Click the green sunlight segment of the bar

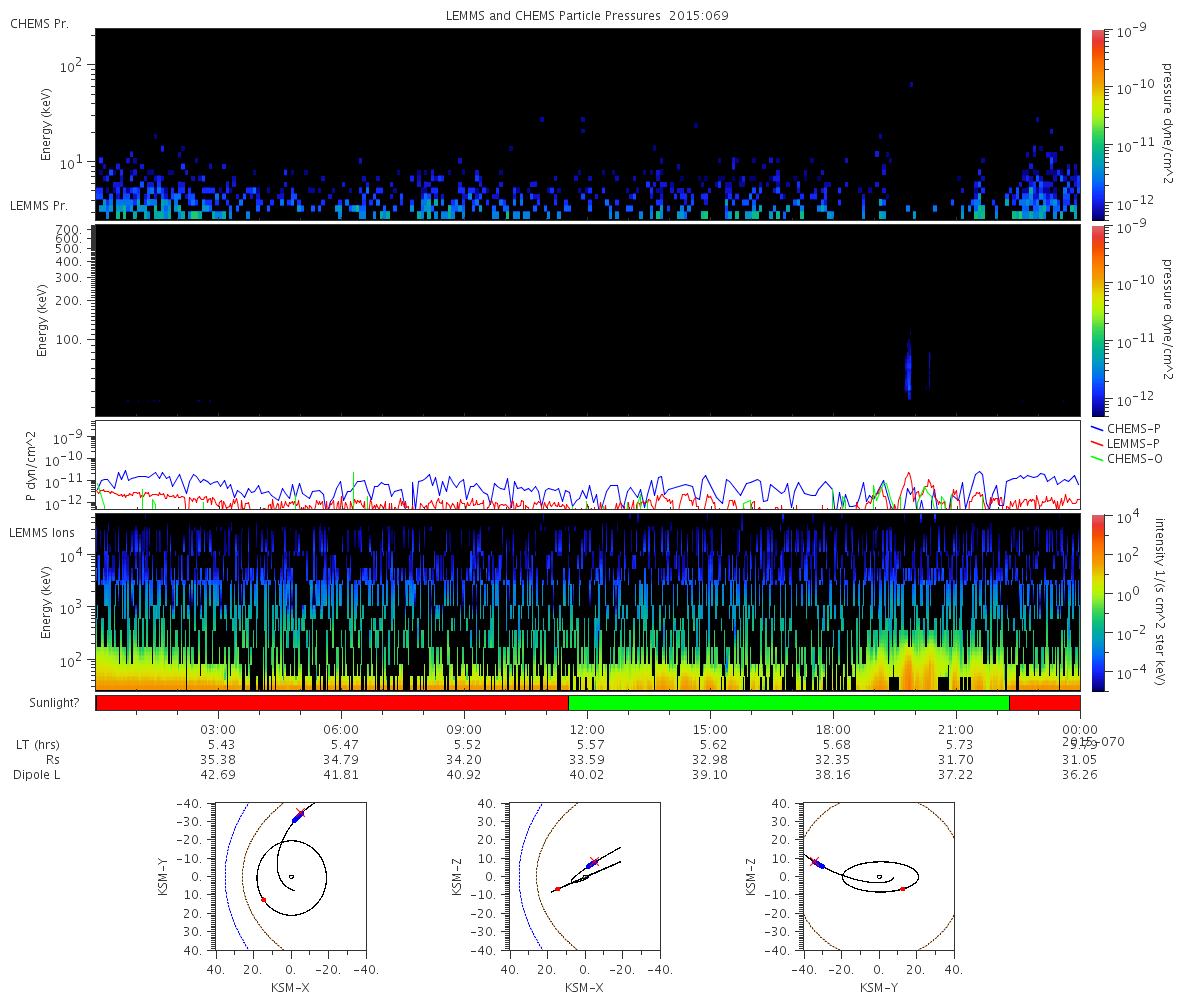[788, 702]
